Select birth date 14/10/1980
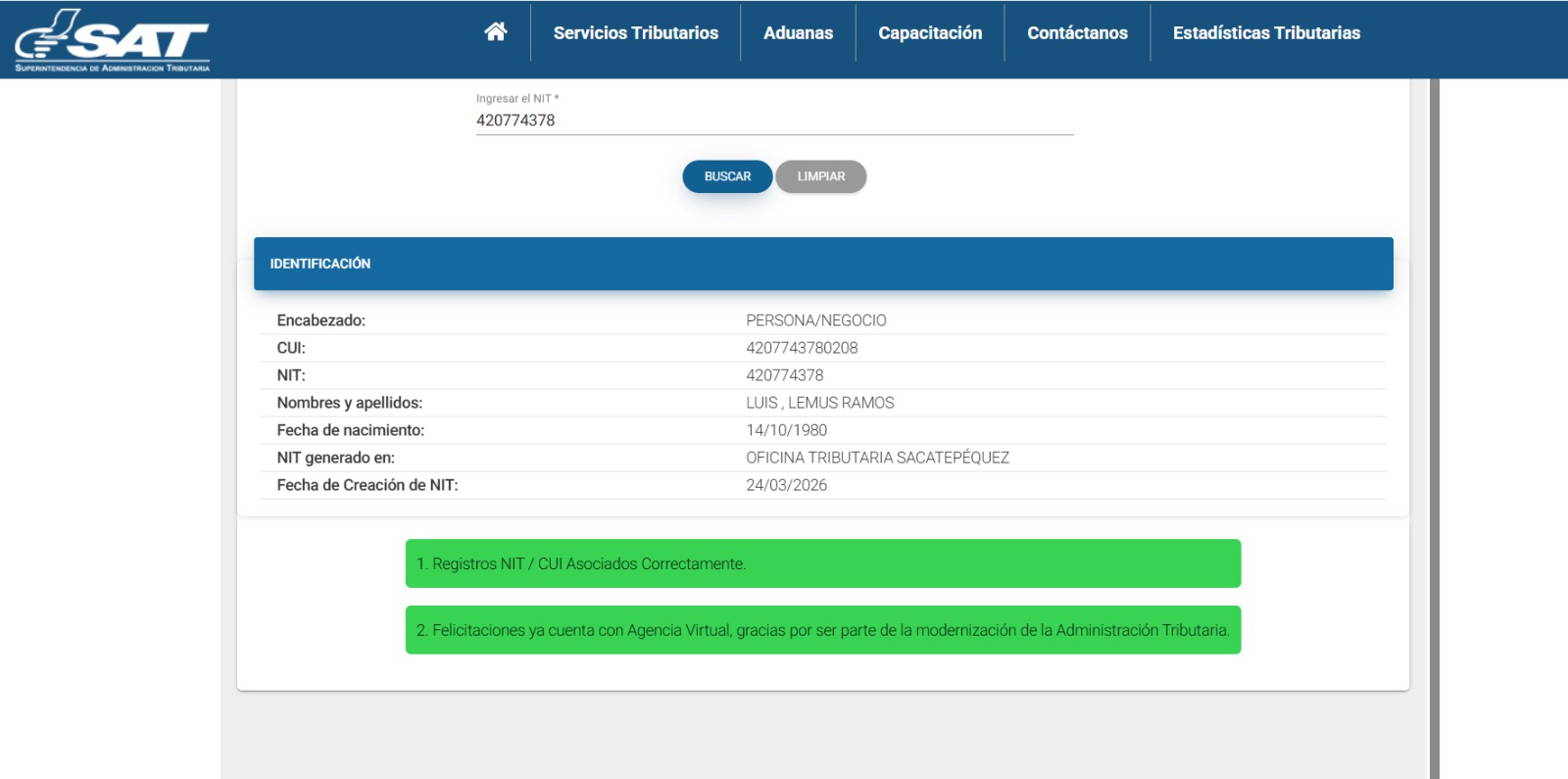Viewport: 1568px width, 779px height. click(787, 430)
